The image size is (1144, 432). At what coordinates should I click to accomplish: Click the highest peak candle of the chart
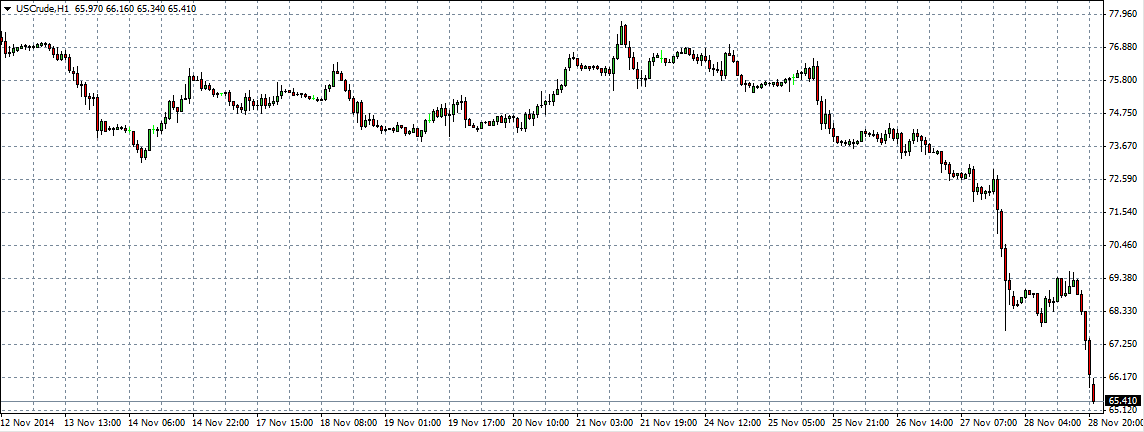pyautogui.click(x=623, y=36)
